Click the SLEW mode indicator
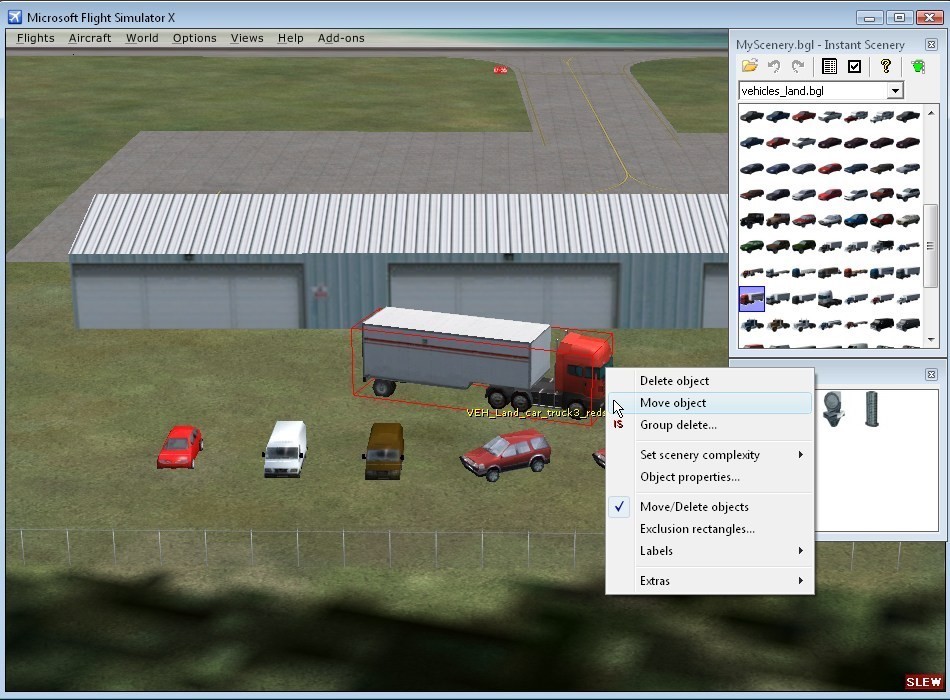This screenshot has width=950, height=700. coord(923,682)
